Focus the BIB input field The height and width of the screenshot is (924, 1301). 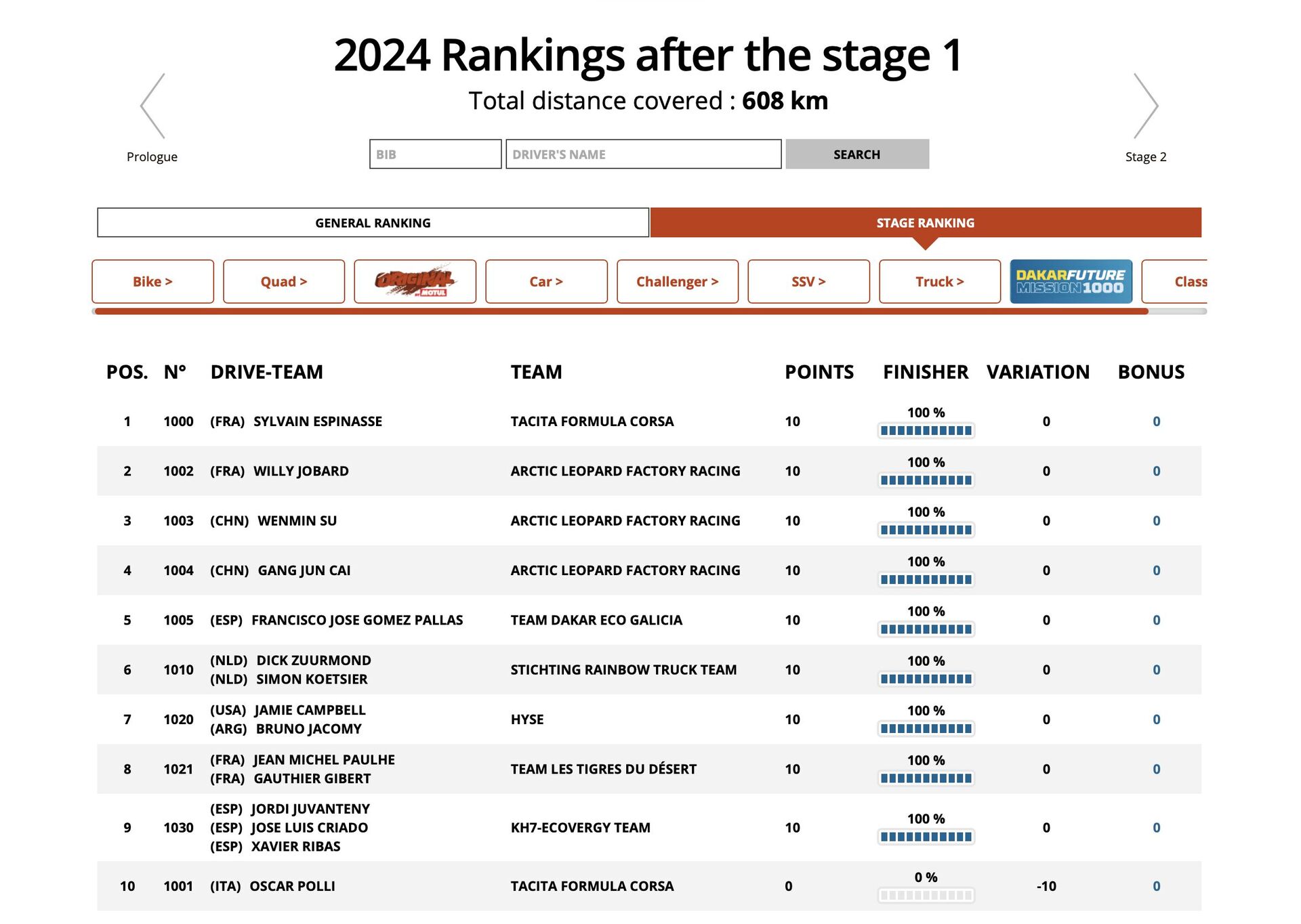[435, 154]
